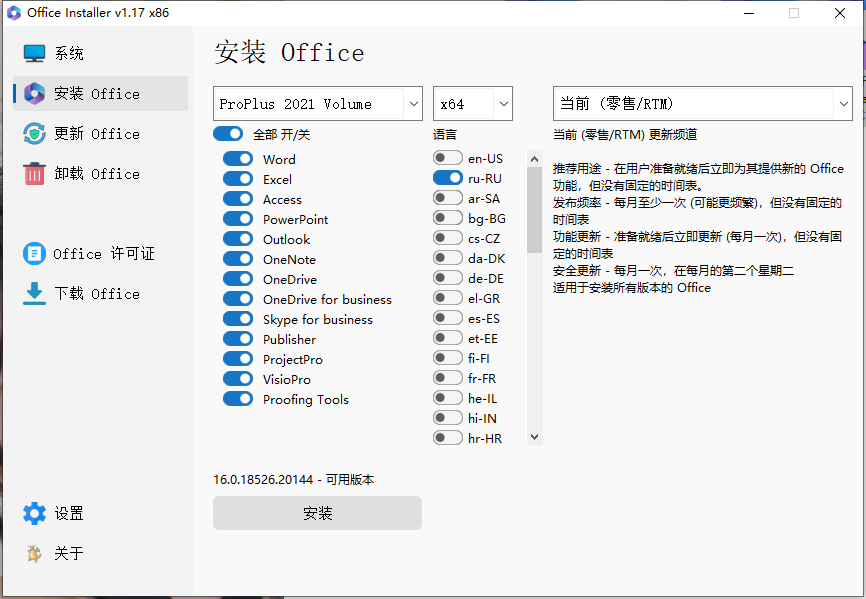Viewport: 866px width, 599px height.
Task: Enable the en-US language toggle
Action: click(448, 158)
